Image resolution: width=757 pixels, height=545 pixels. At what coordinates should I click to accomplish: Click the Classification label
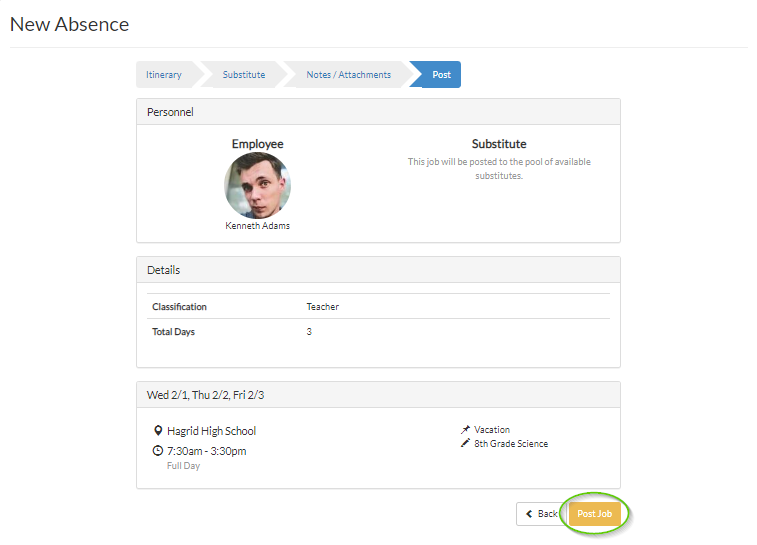click(179, 307)
